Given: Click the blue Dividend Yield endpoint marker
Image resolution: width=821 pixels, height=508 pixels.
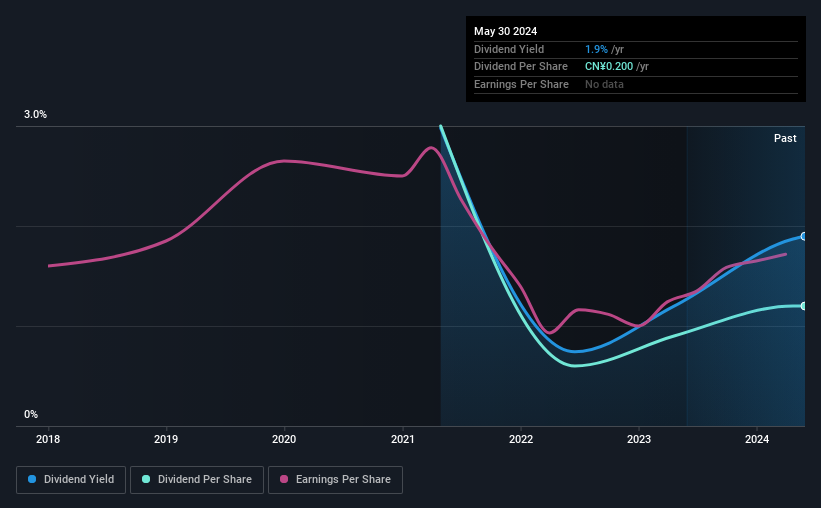Looking at the screenshot, I should click(x=803, y=237).
